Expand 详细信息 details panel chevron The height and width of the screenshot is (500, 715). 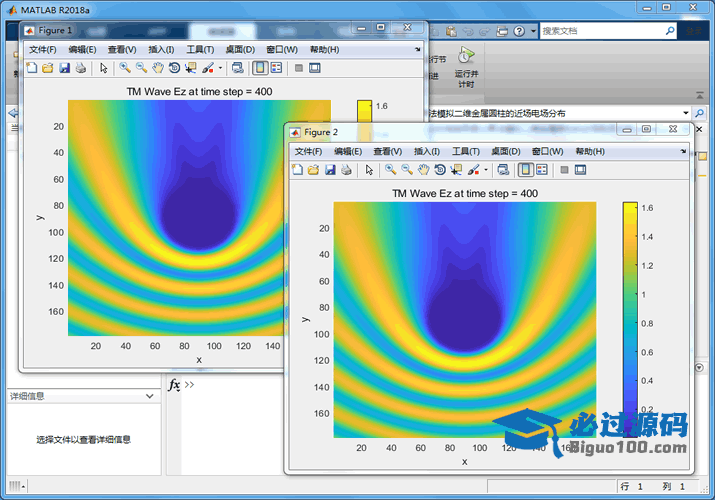pos(150,396)
